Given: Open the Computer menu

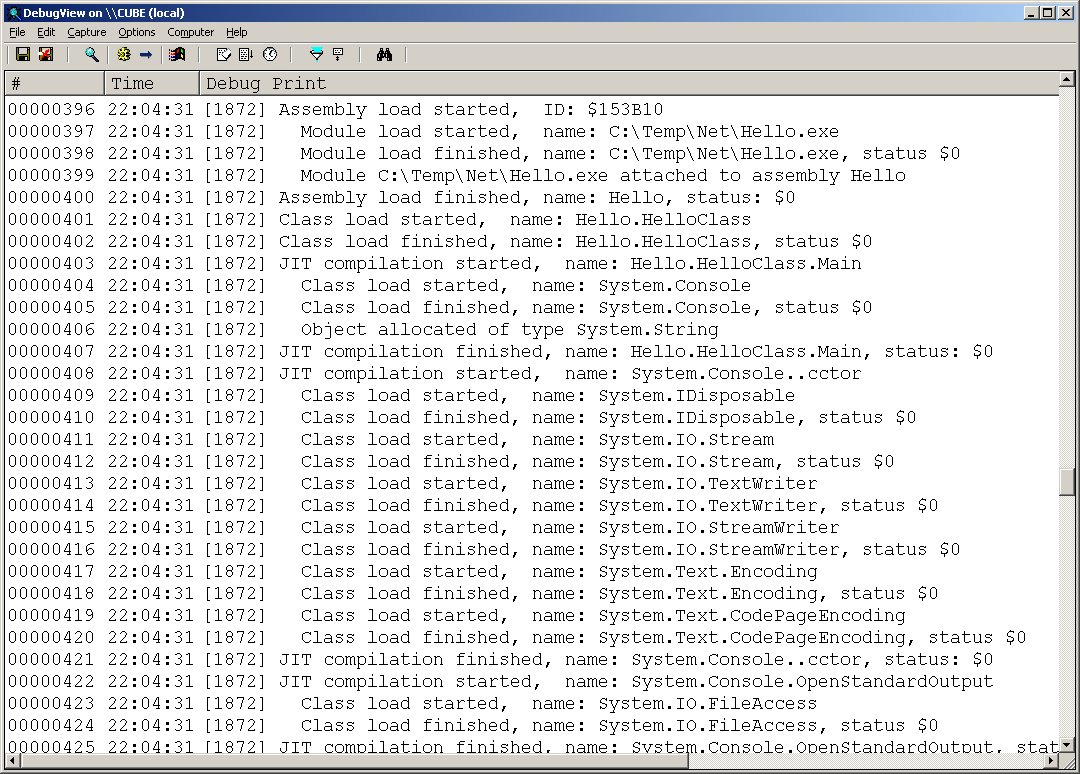Looking at the screenshot, I should click(191, 32).
